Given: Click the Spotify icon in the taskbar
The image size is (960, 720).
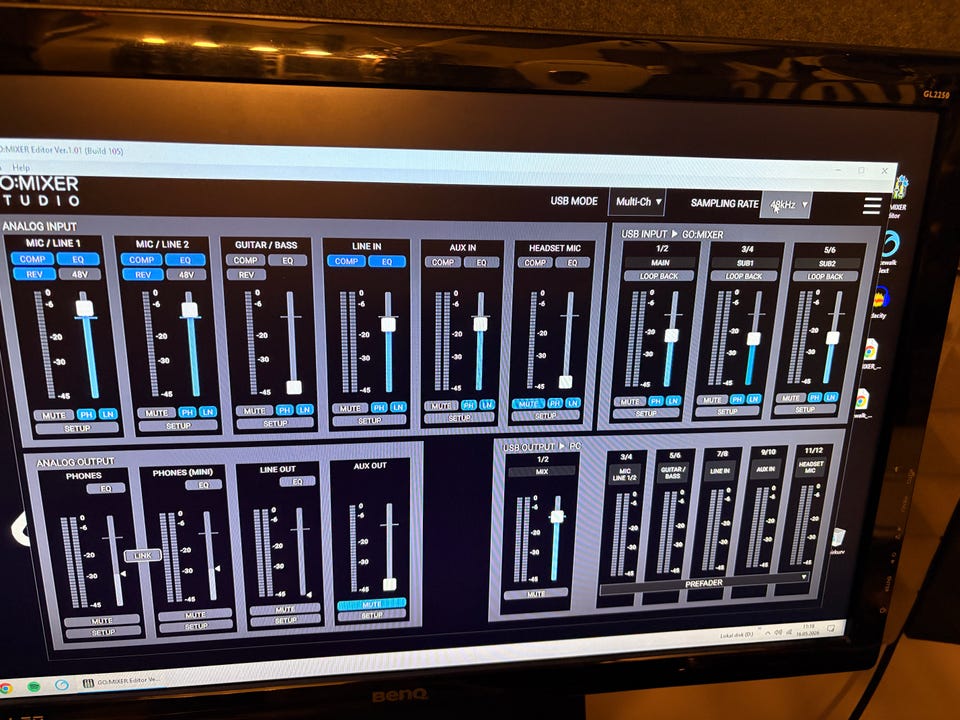Looking at the screenshot, I should 34,686.
